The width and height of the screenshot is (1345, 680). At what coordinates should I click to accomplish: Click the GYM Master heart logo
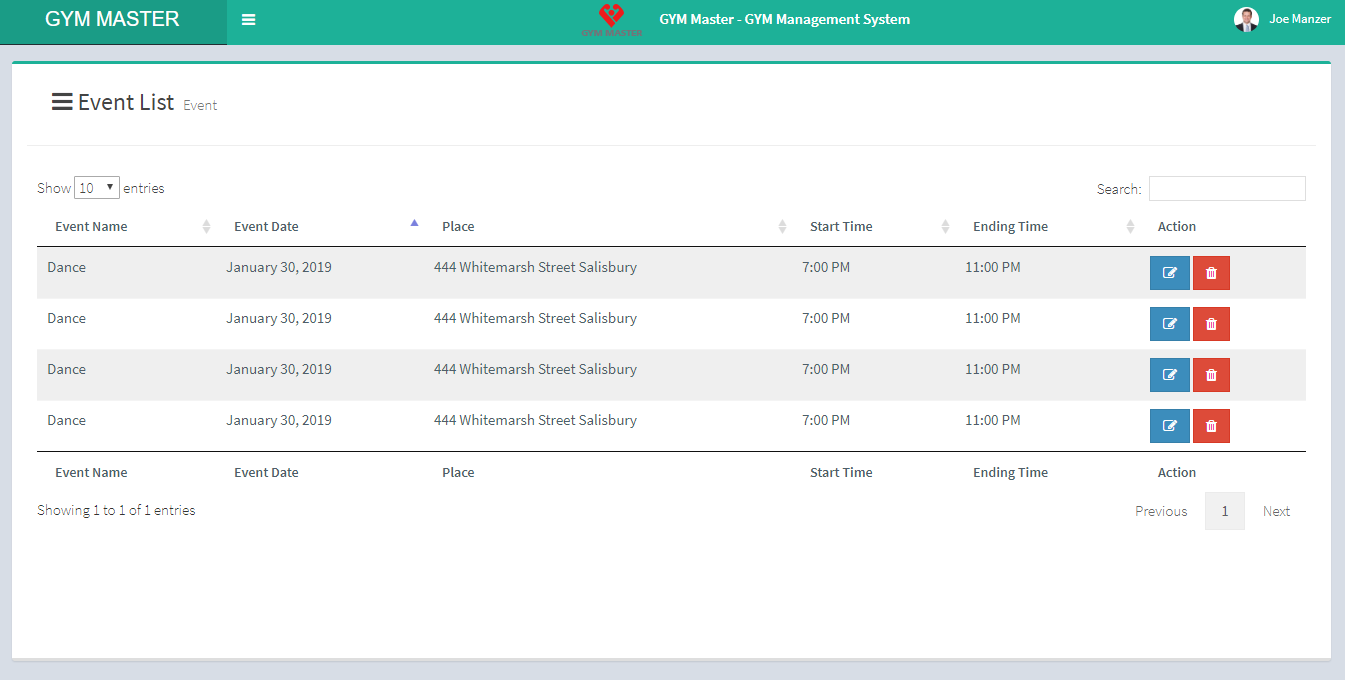pyautogui.click(x=611, y=19)
